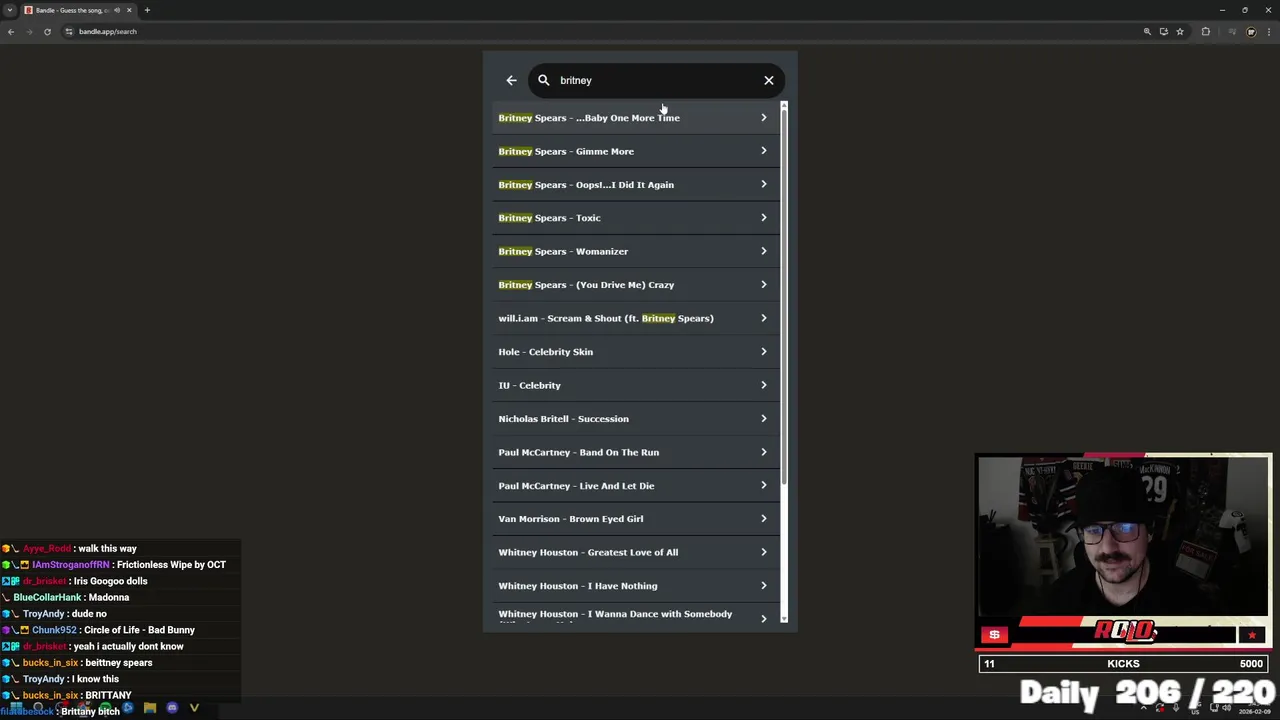Open chevron for Britney Spears - Womanizer
Image resolution: width=1280 pixels, height=720 pixels.
[763, 251]
